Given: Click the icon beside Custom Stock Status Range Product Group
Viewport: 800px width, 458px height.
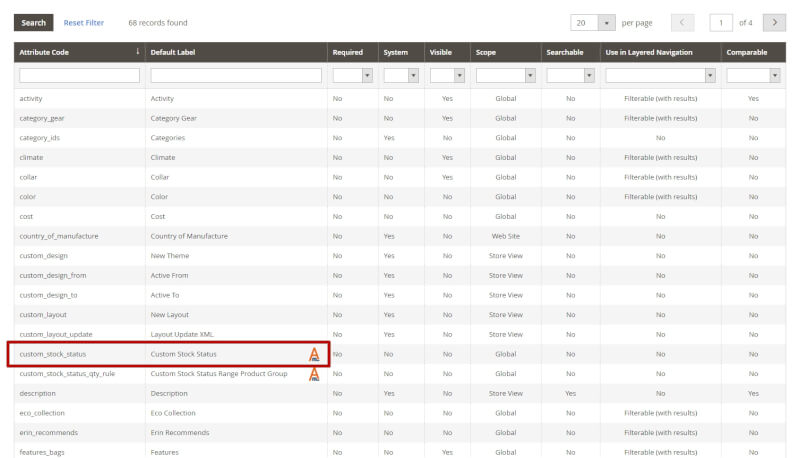Looking at the screenshot, I should pos(313,374).
